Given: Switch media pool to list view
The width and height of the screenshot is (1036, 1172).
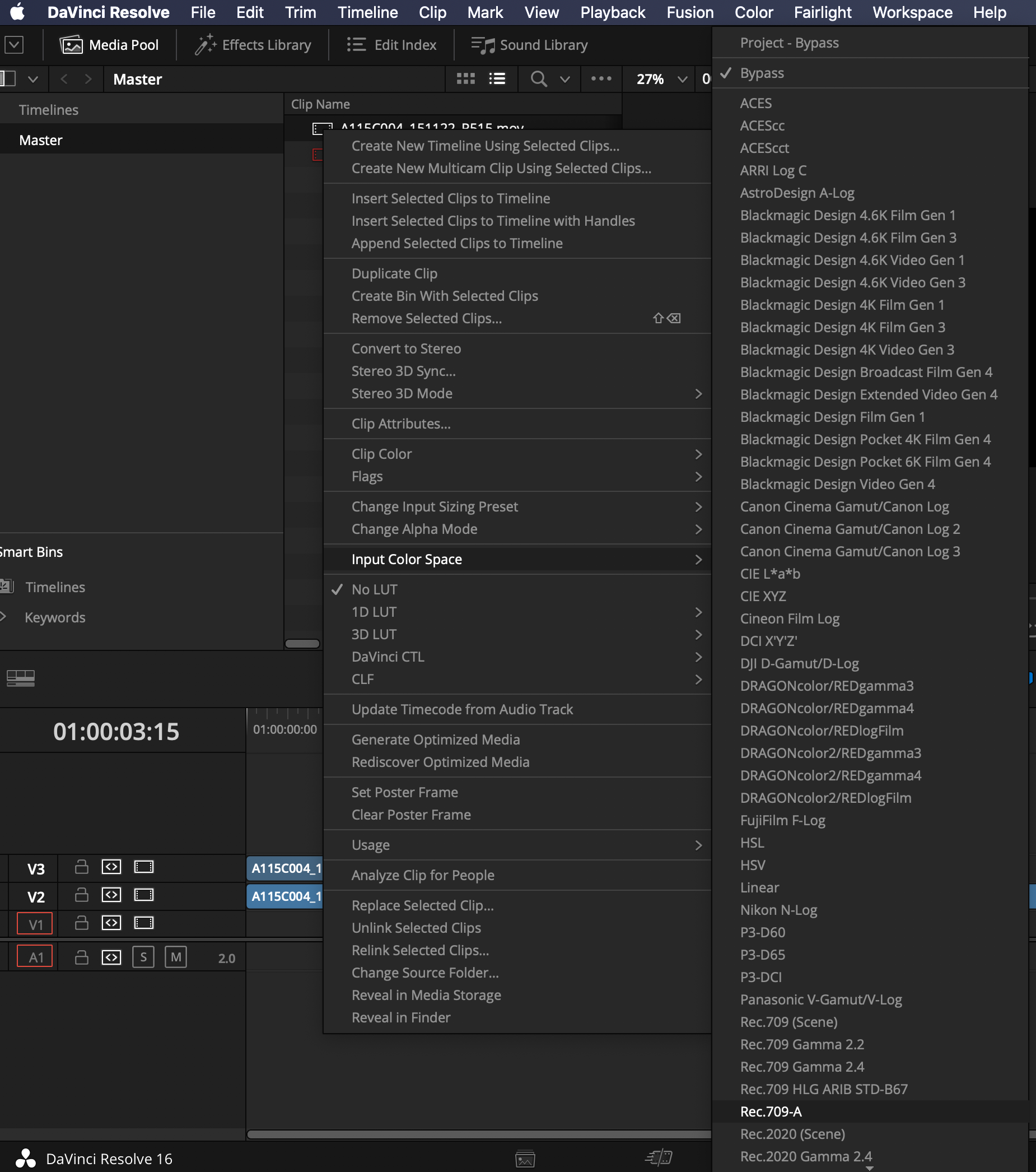Looking at the screenshot, I should click(x=497, y=78).
